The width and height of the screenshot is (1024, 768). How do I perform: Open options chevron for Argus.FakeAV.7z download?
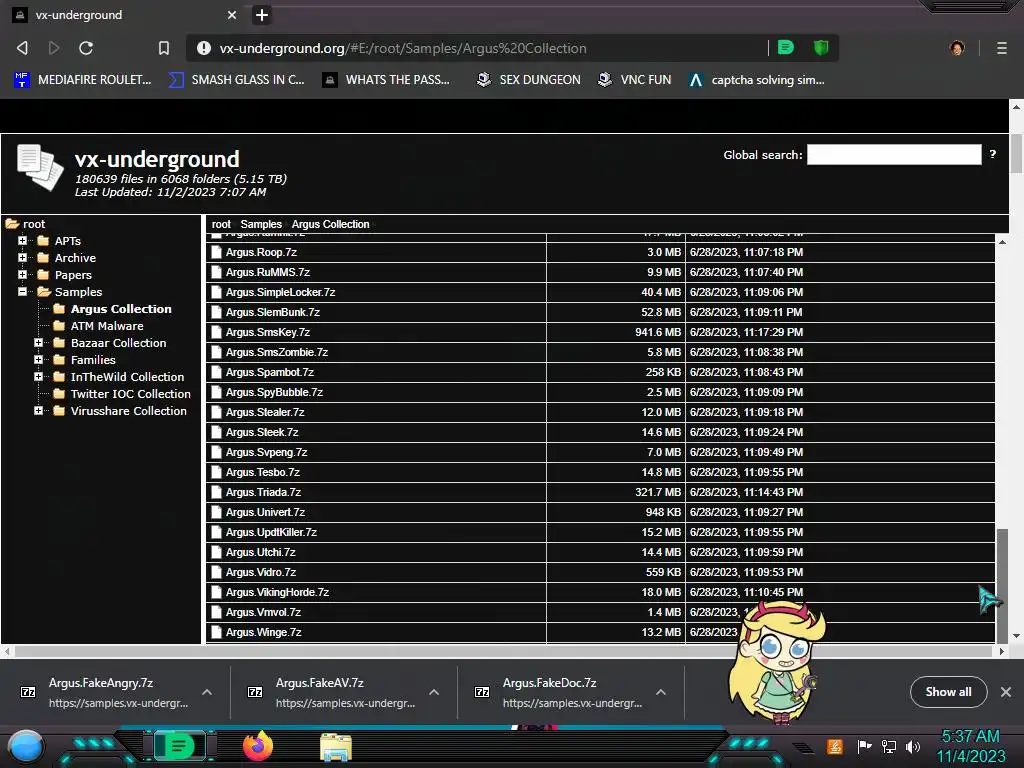tap(434, 692)
